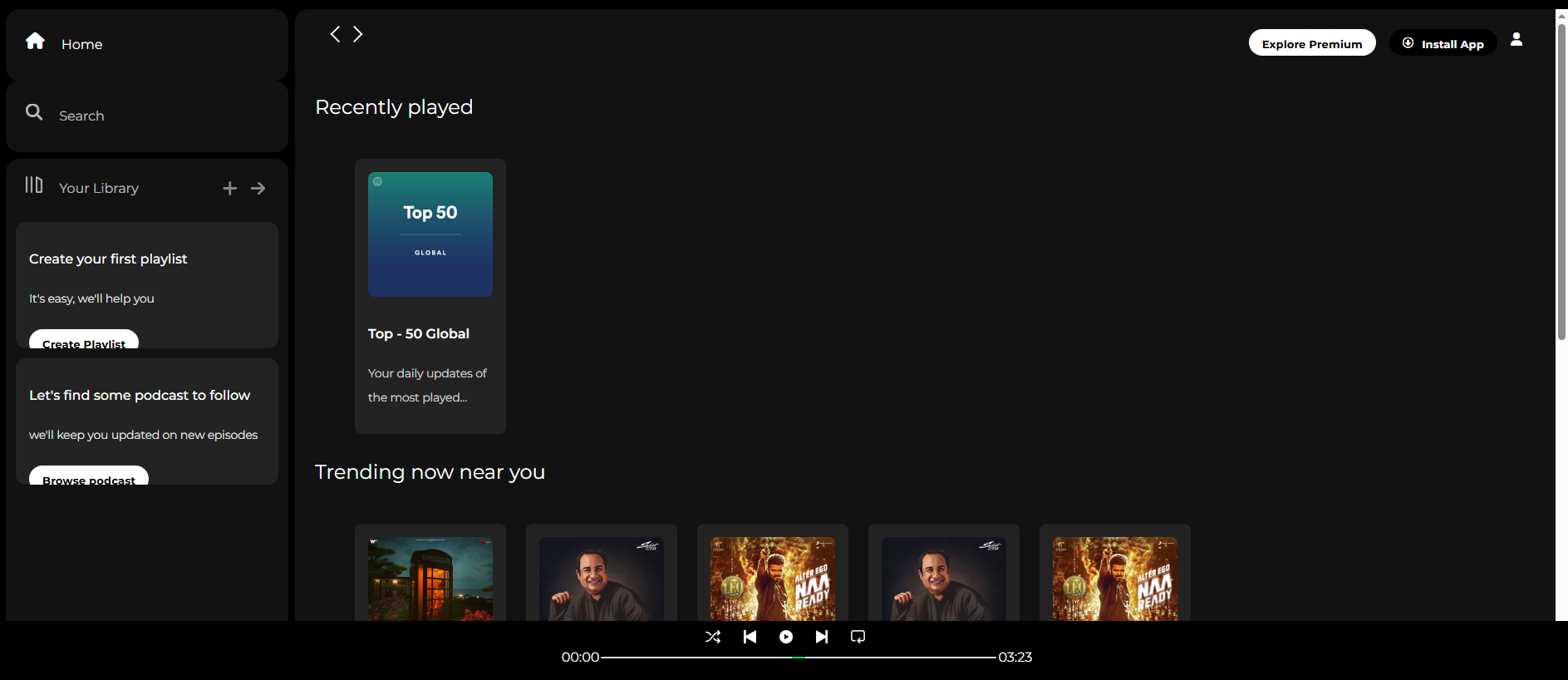Click "It's easy, we'll help you" text

(x=91, y=298)
